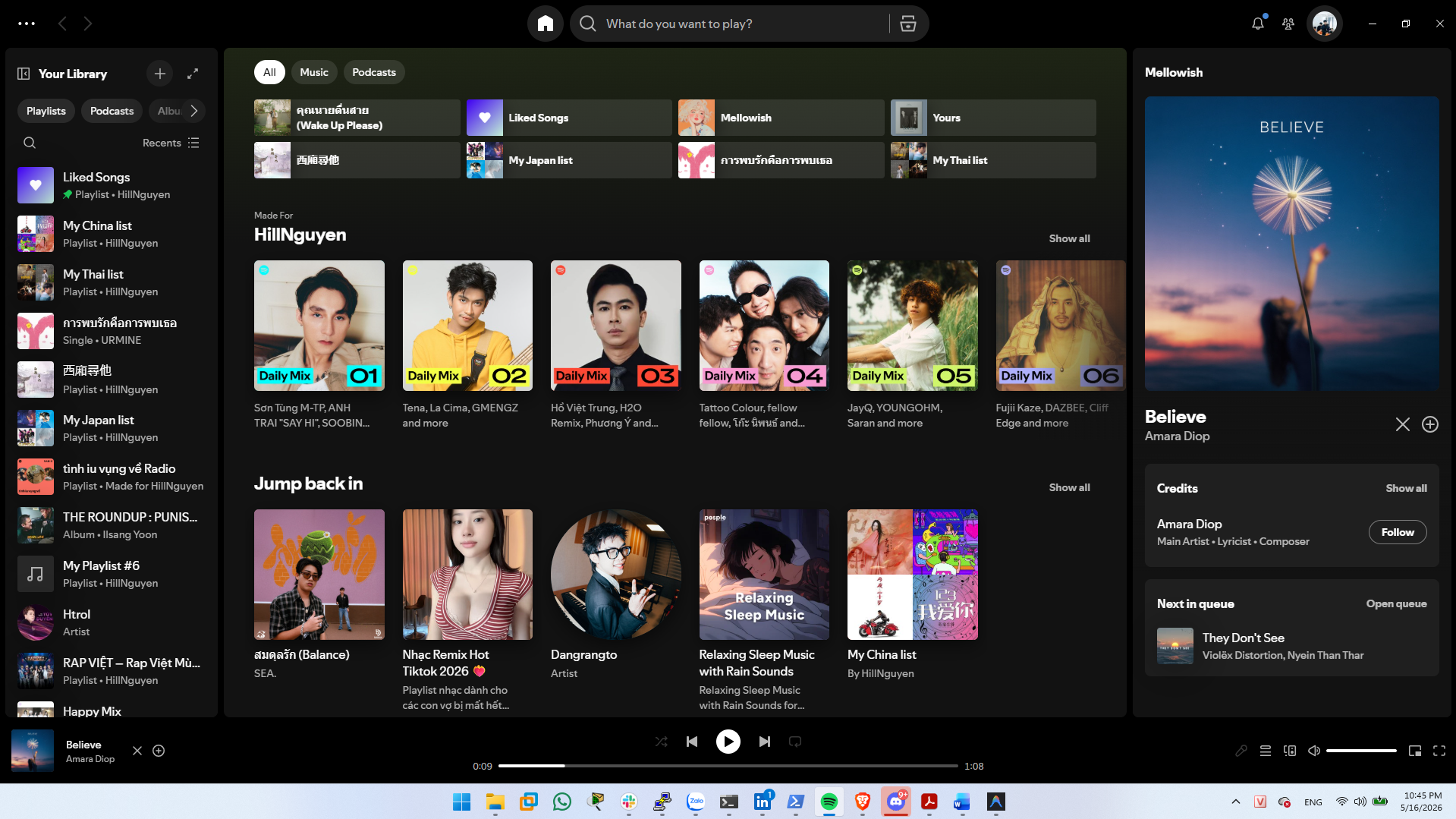Open Connect to a device icon
This screenshot has height=819, width=1456.
coord(1290,751)
